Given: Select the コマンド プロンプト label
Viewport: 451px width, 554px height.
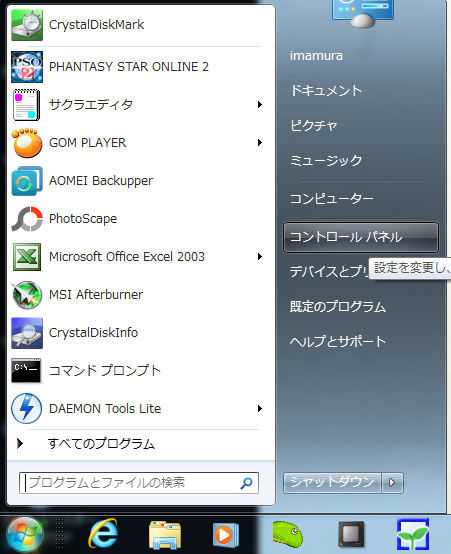Looking at the screenshot, I should click(x=105, y=371).
